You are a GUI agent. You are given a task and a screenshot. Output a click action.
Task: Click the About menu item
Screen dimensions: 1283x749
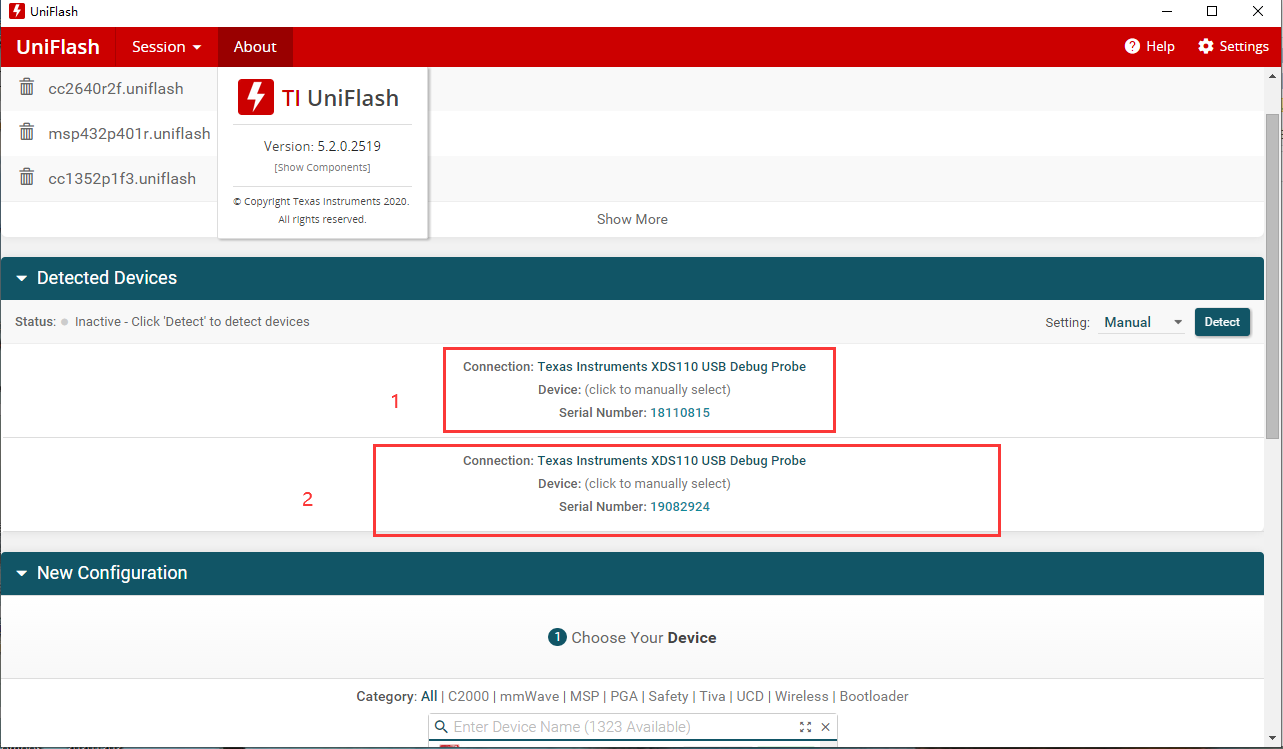[255, 47]
